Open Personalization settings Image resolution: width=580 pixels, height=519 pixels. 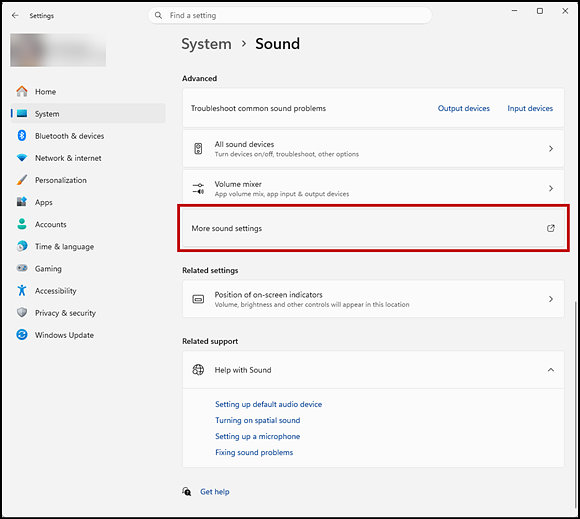(x=88, y=180)
